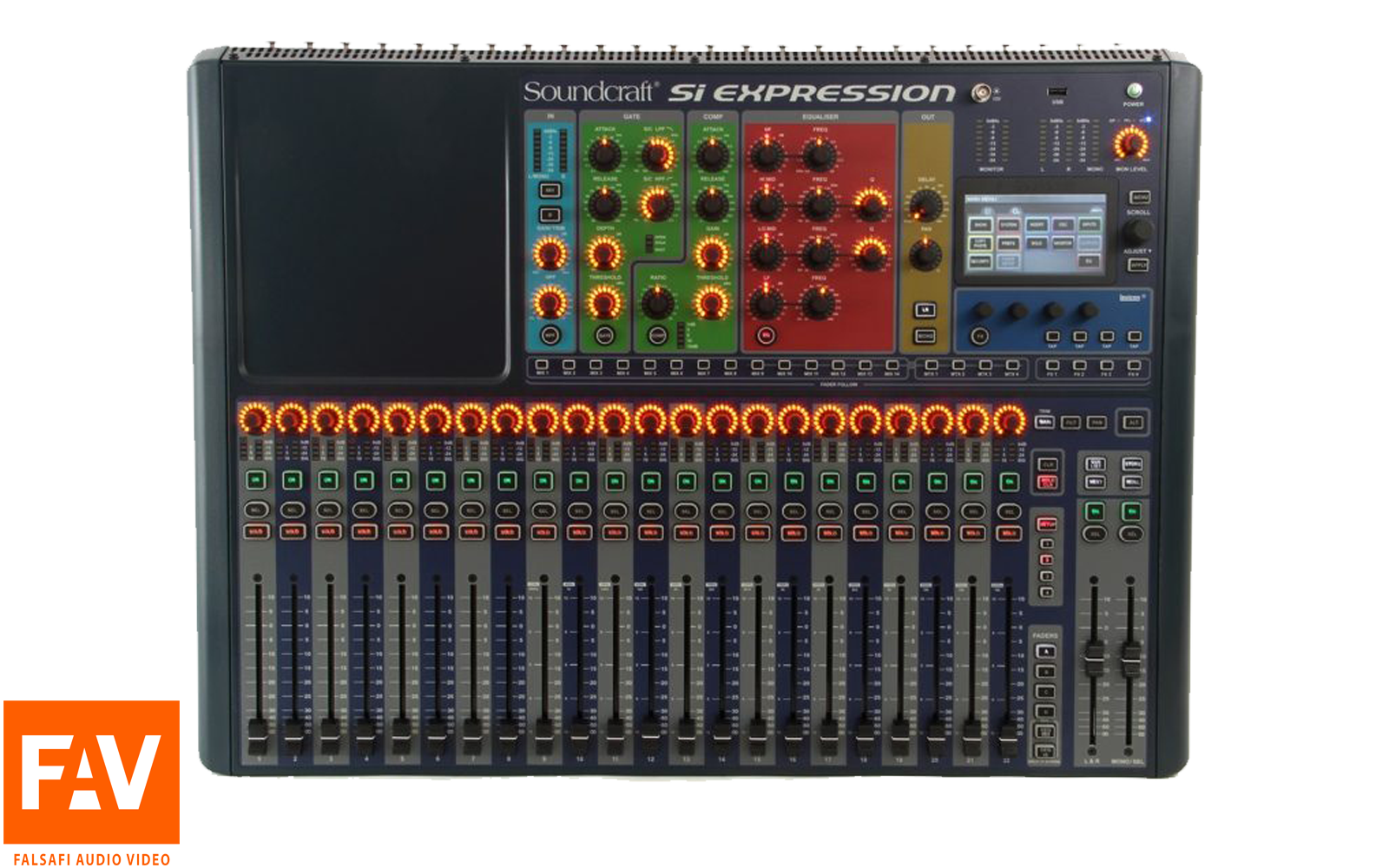Image resolution: width=1389 pixels, height=868 pixels.
Task: Open INPUTS on the touchscreen menu
Action: pyautogui.click(x=1089, y=225)
